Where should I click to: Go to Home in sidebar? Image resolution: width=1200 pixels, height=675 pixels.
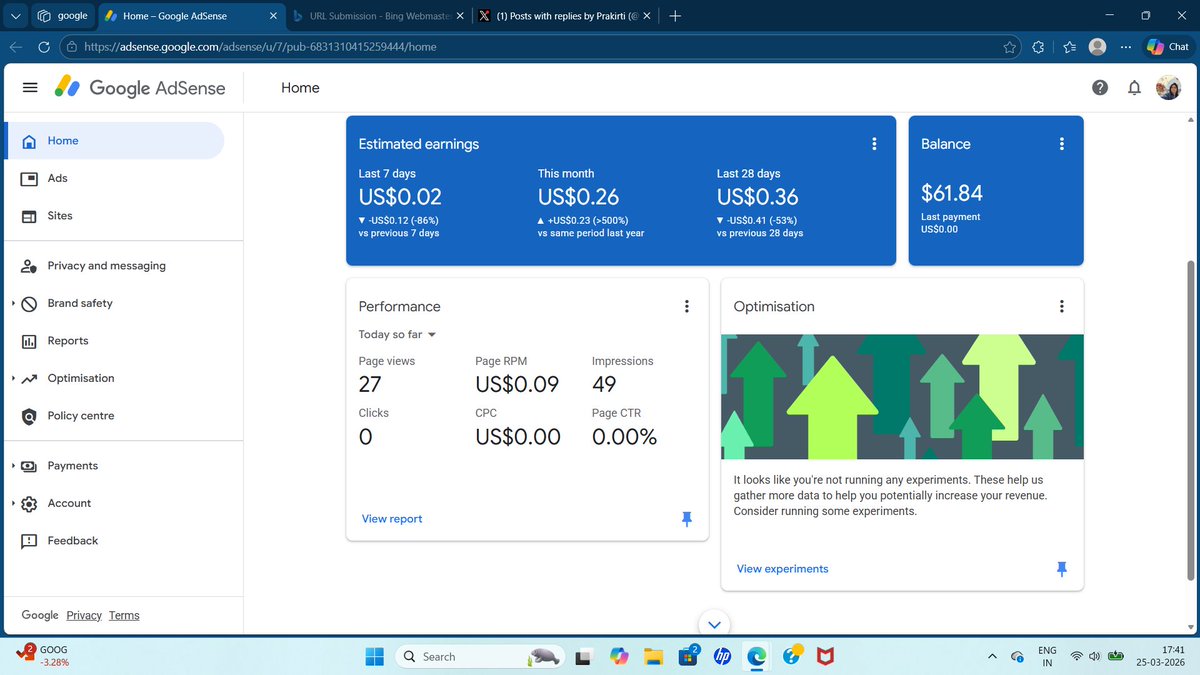tap(114, 141)
